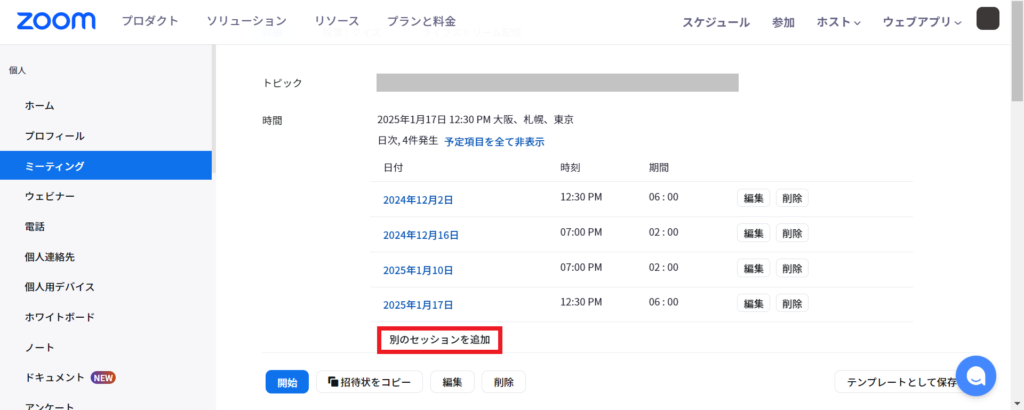
Task: Open the chat support bubble icon
Action: [x=976, y=376]
